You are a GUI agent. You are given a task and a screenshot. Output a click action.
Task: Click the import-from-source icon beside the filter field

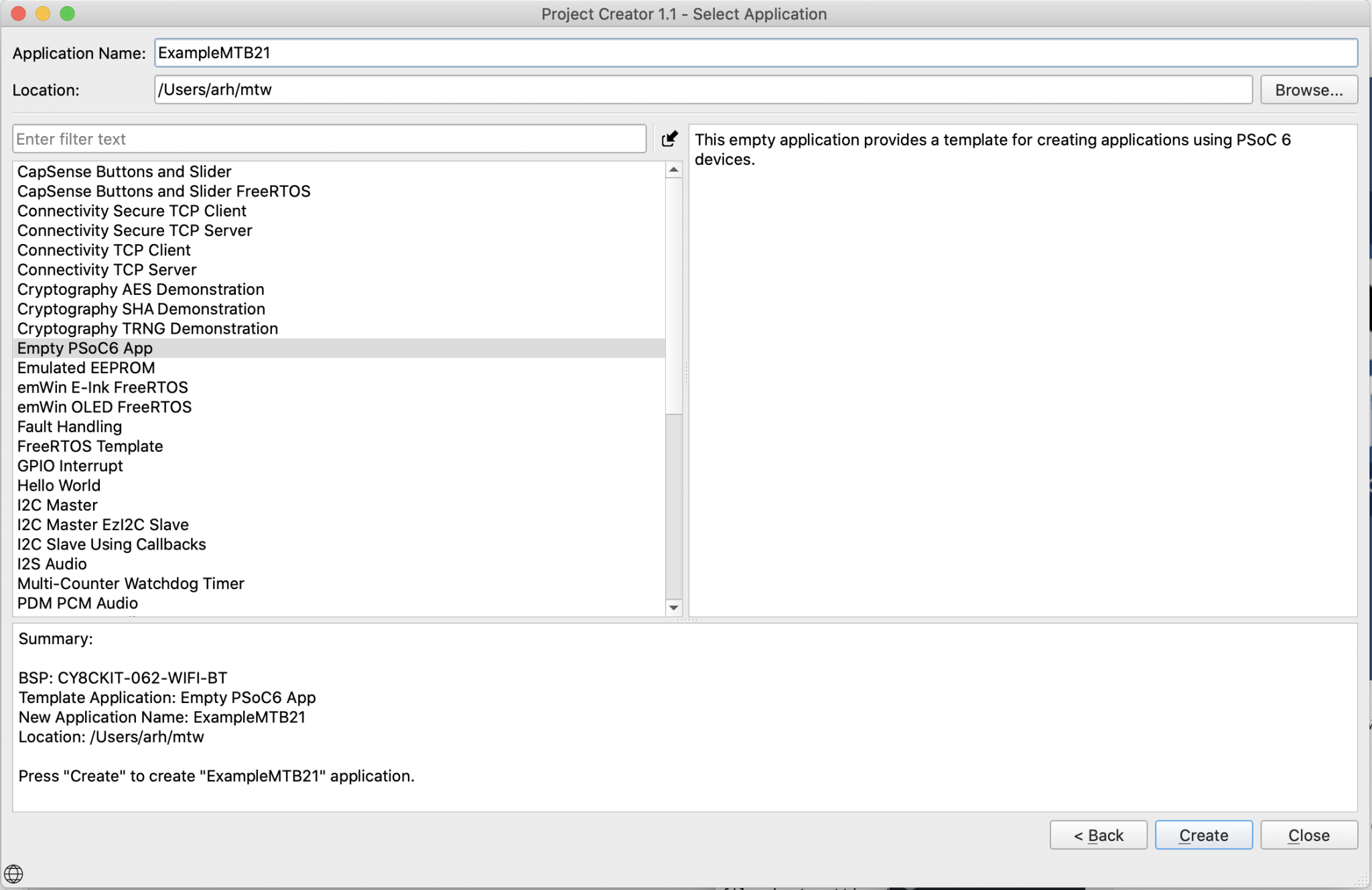tap(669, 139)
